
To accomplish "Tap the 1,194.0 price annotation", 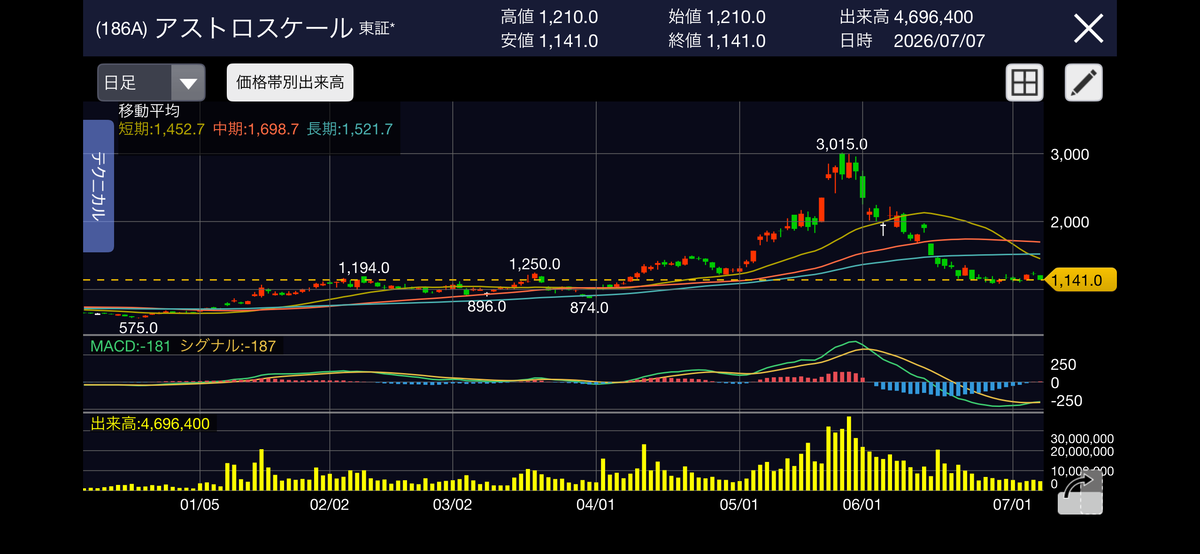I will [x=364, y=267].
